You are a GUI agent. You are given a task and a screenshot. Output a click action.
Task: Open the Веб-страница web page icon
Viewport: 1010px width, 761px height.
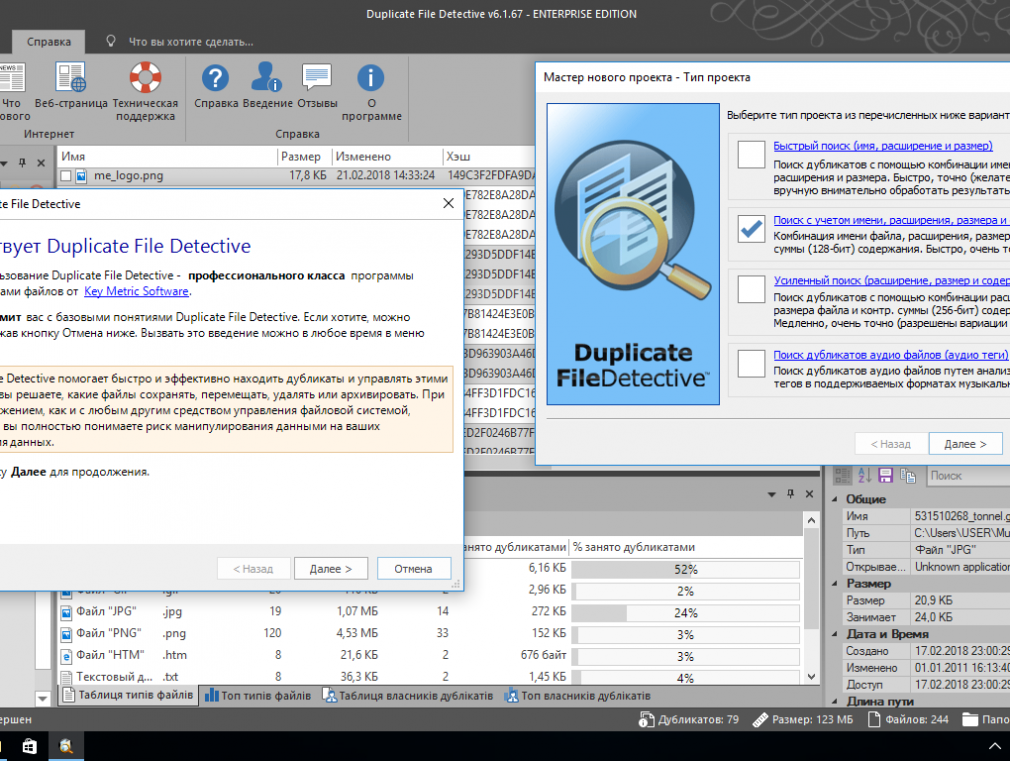coord(70,77)
